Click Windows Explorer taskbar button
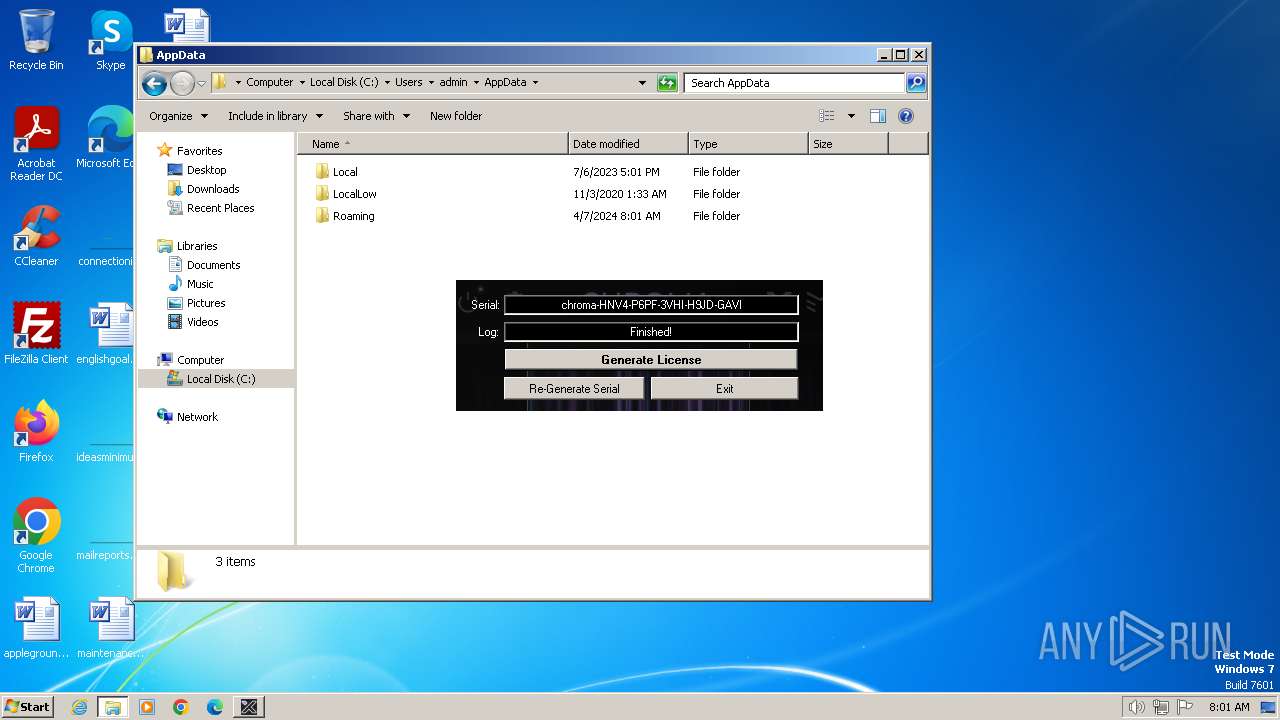Viewport: 1280px width, 720px height. click(x=113, y=707)
